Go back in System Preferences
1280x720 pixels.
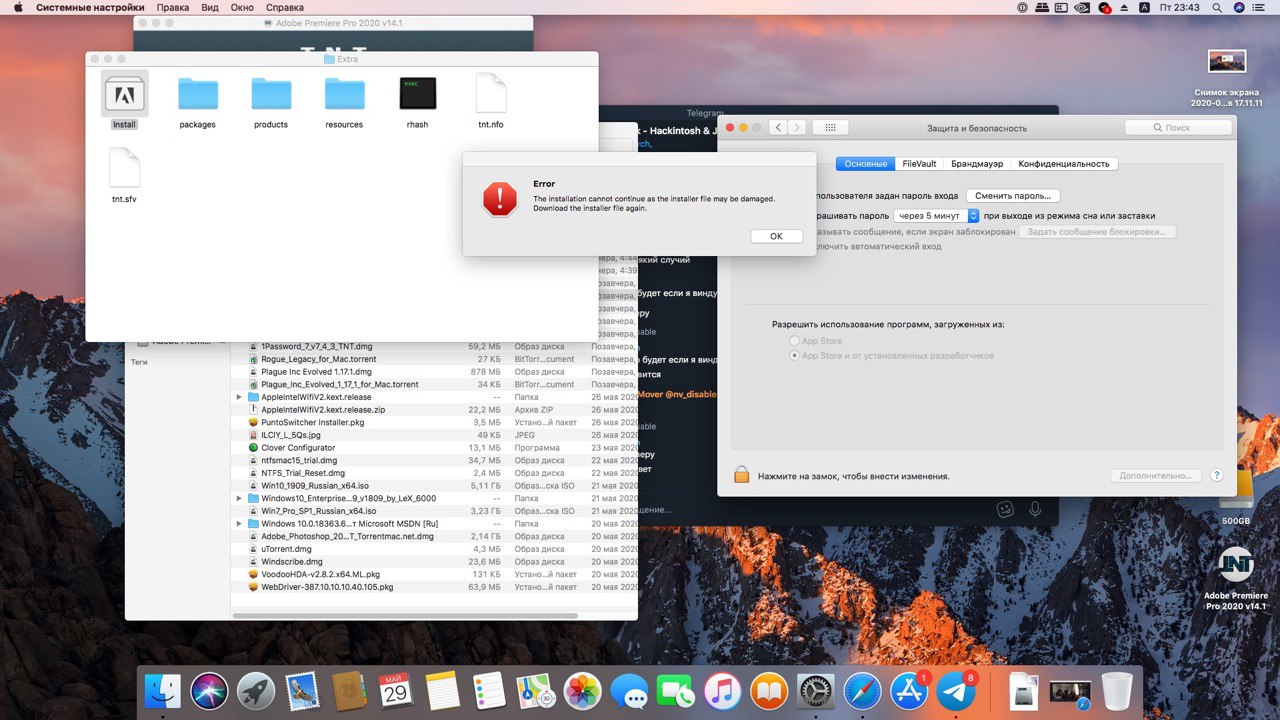click(x=776, y=127)
